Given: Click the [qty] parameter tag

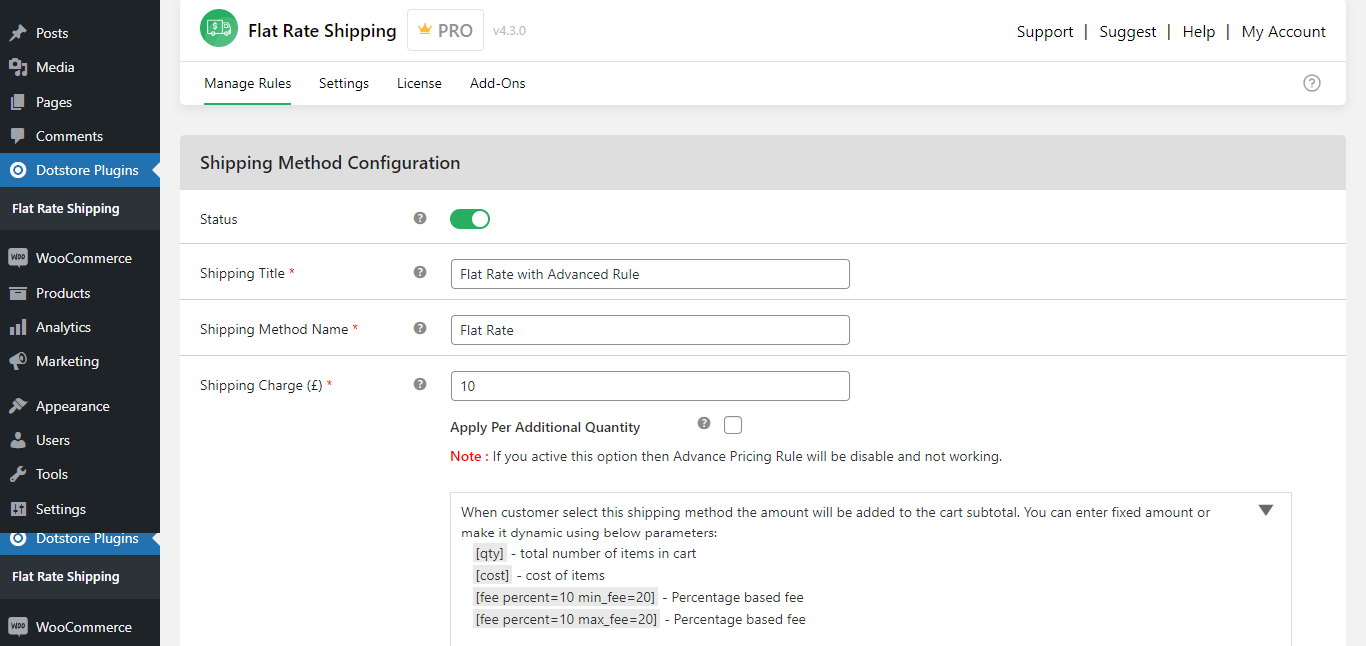Looking at the screenshot, I should point(490,553).
